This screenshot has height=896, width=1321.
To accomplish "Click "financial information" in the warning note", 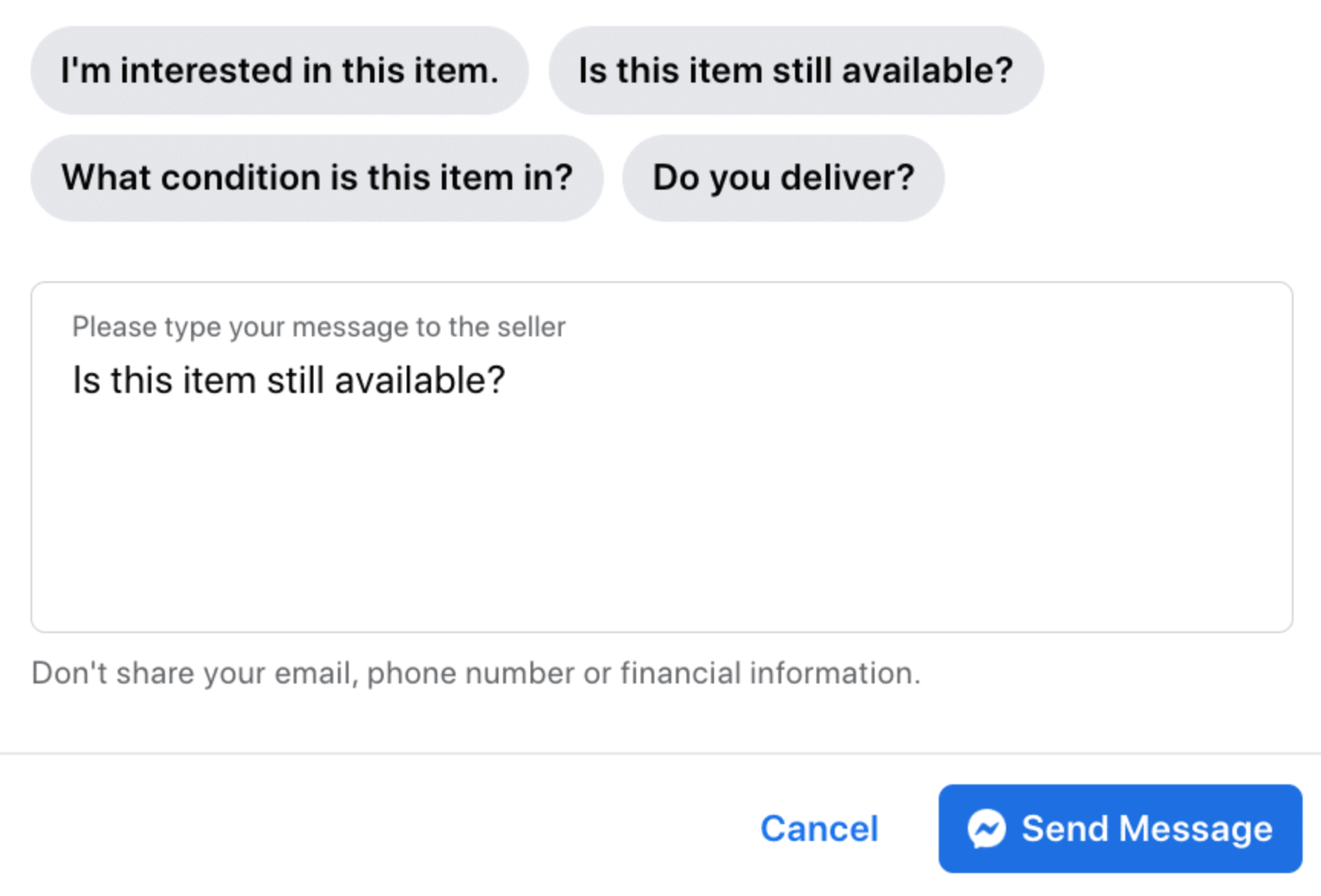I will tap(770, 674).
